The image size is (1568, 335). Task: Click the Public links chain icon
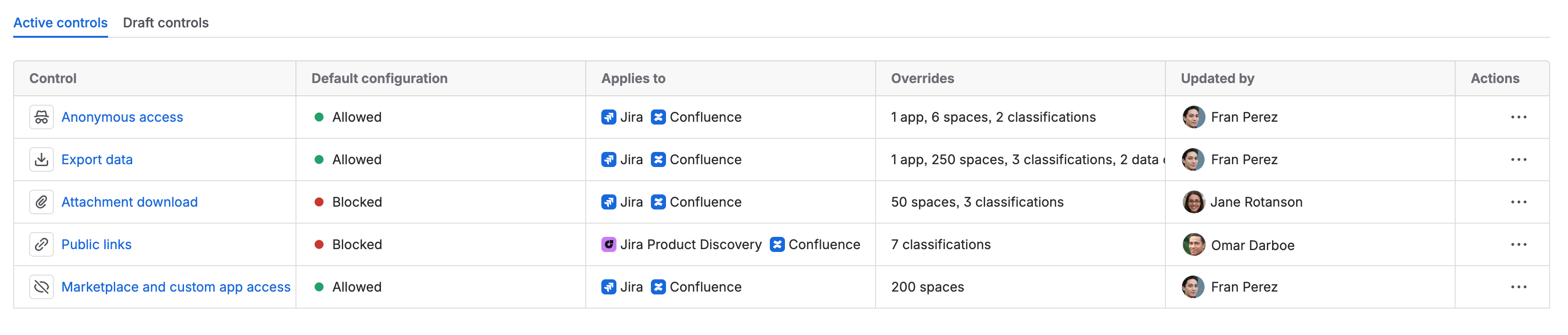(42, 245)
